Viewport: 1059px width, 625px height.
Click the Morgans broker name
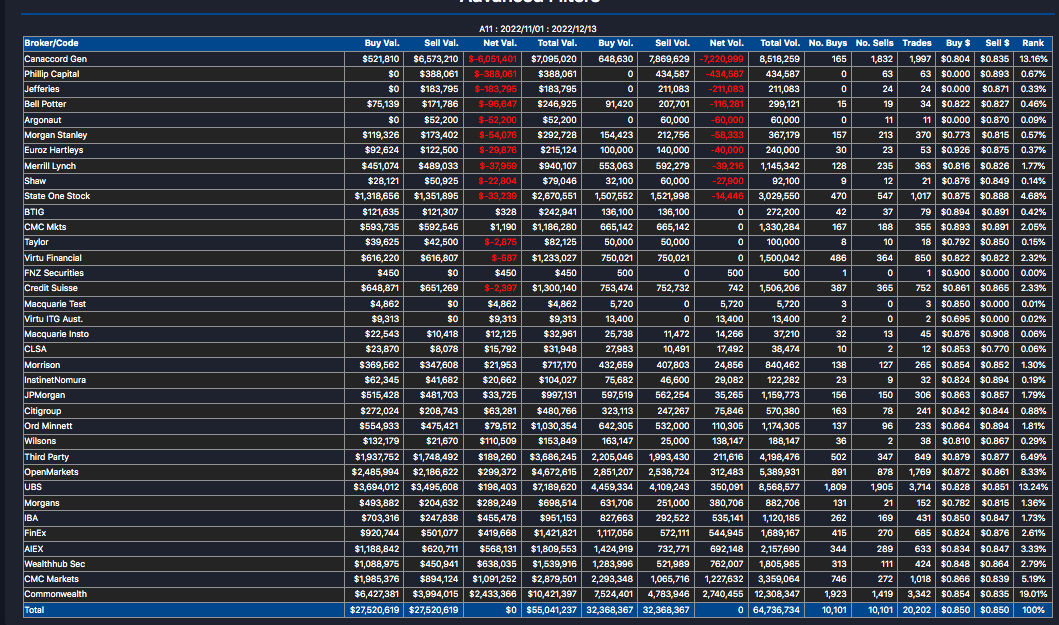tap(42, 503)
